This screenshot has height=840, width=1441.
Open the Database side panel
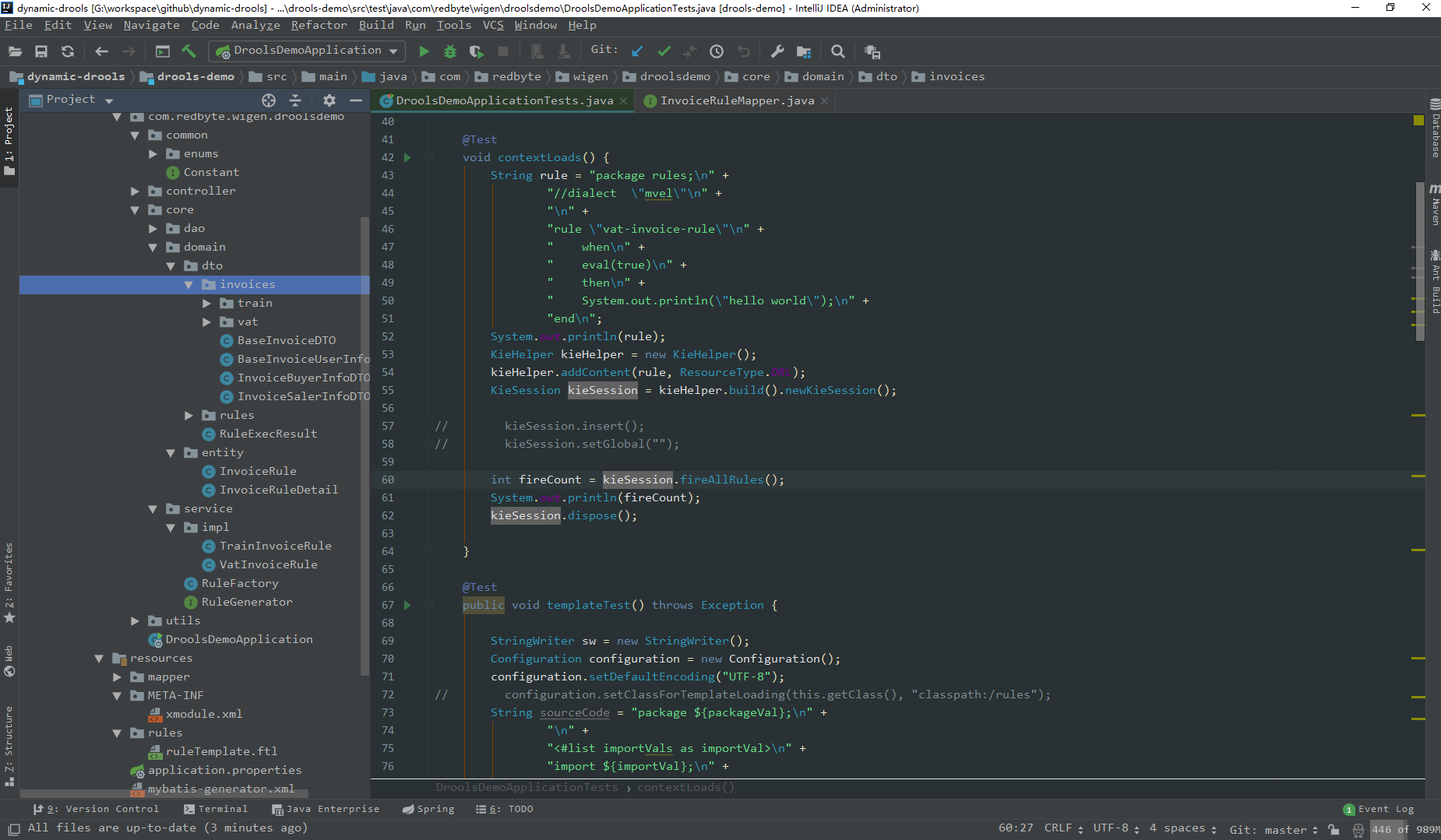coord(1435,128)
